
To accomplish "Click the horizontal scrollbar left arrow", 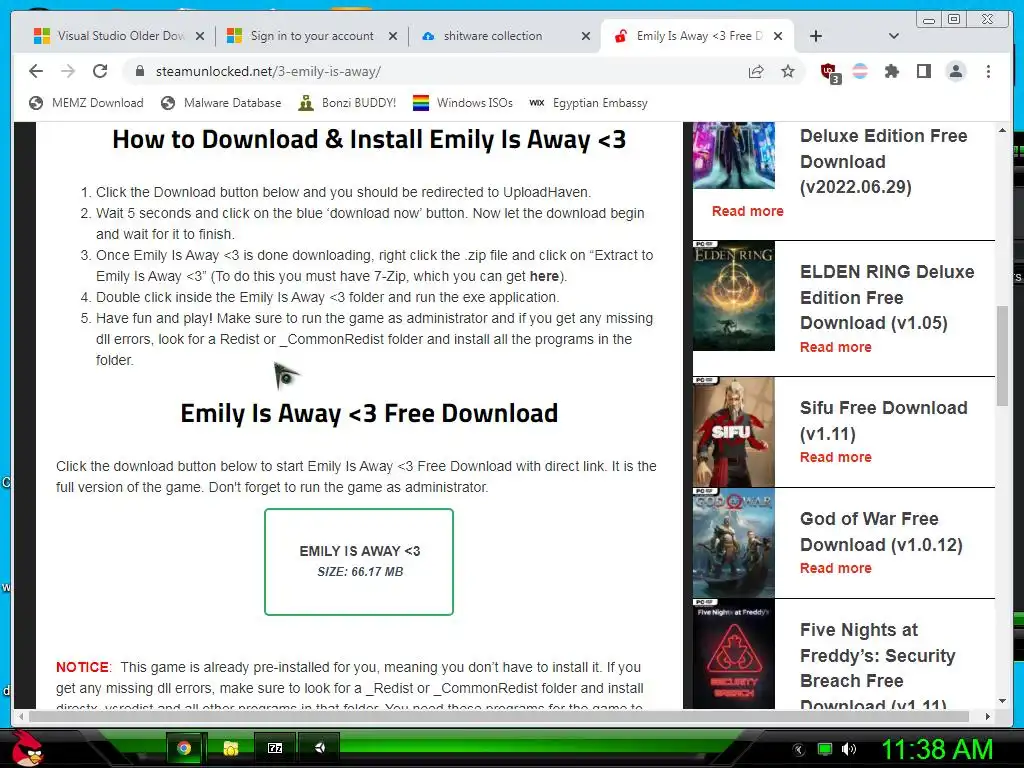I will pyautogui.click(x=22, y=716).
